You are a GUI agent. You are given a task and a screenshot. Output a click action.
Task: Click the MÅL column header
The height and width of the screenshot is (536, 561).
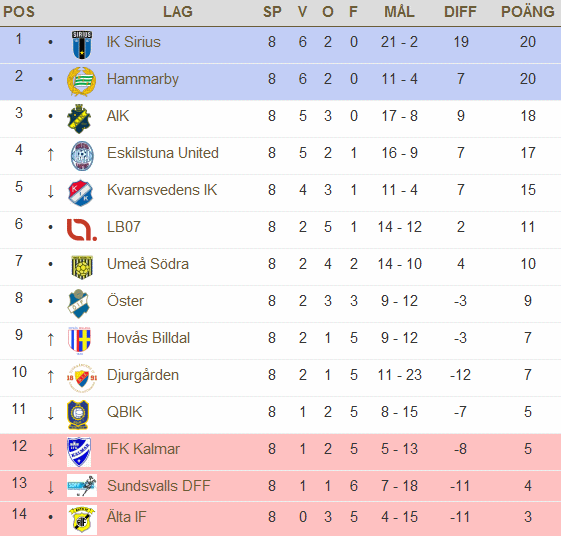399,12
